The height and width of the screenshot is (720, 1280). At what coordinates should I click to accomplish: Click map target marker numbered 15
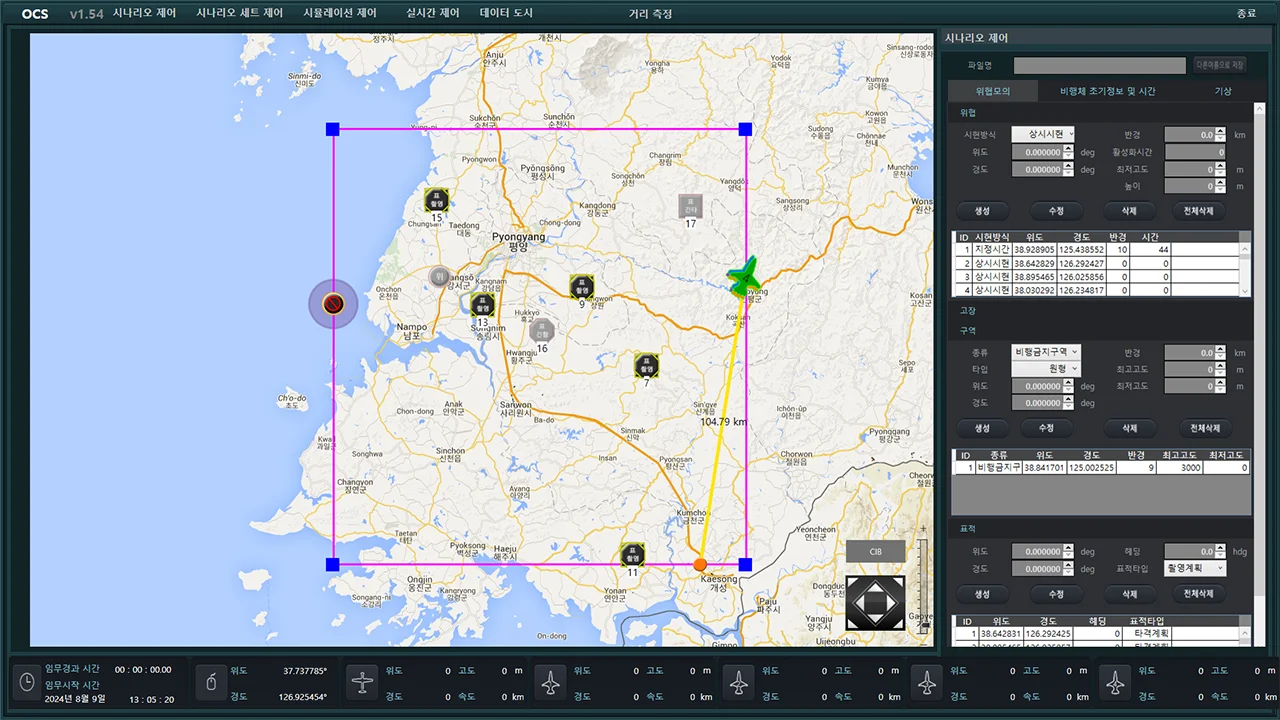click(435, 199)
